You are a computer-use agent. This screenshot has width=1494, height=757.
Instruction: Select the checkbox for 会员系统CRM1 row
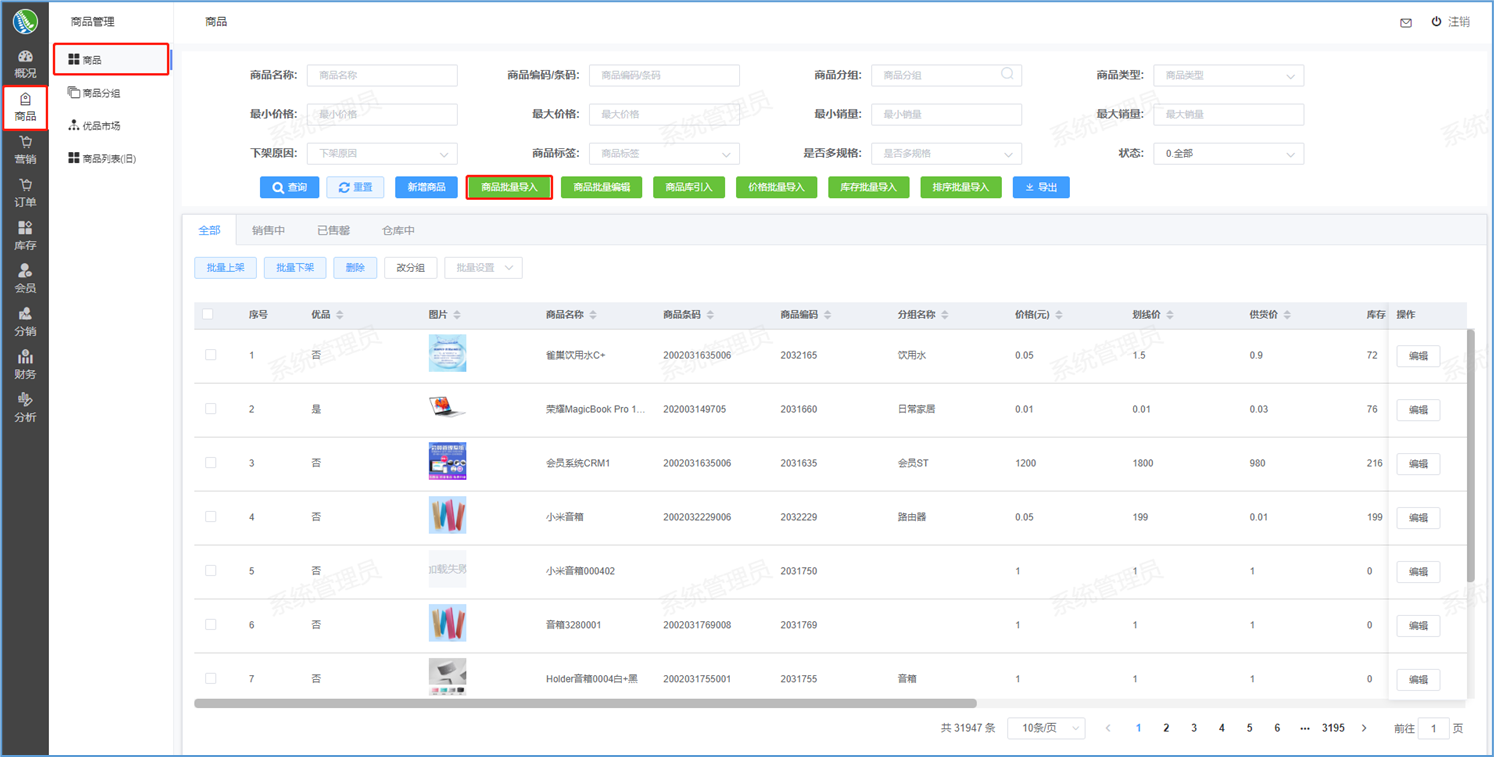point(210,463)
